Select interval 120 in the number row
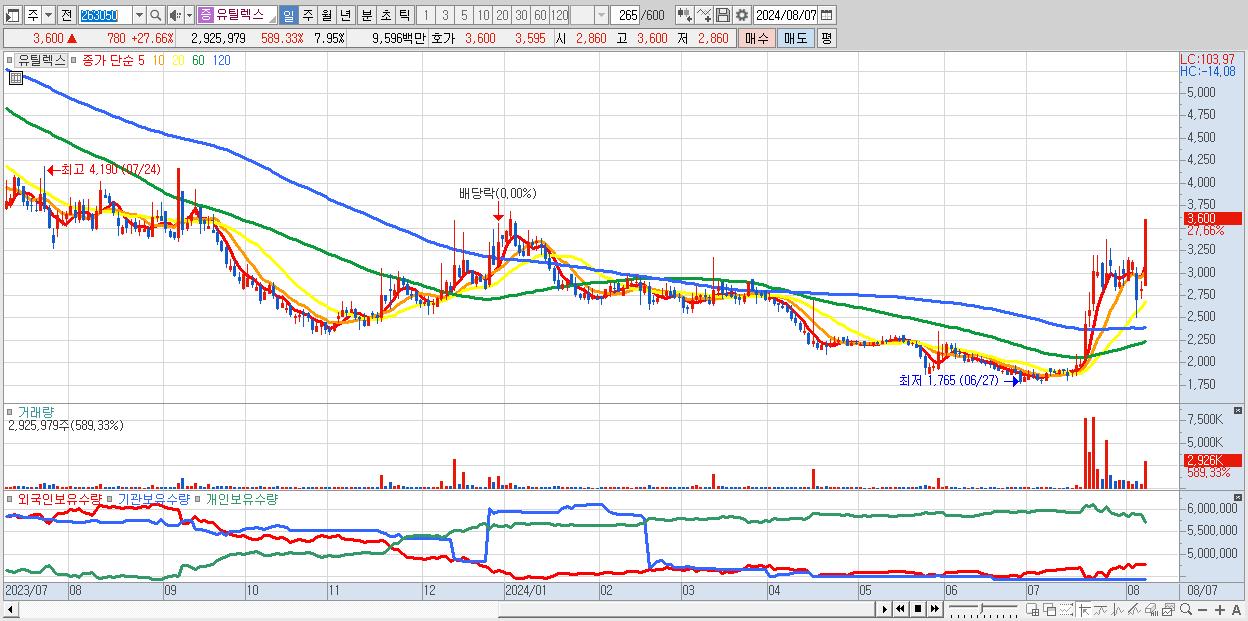 click(560, 15)
